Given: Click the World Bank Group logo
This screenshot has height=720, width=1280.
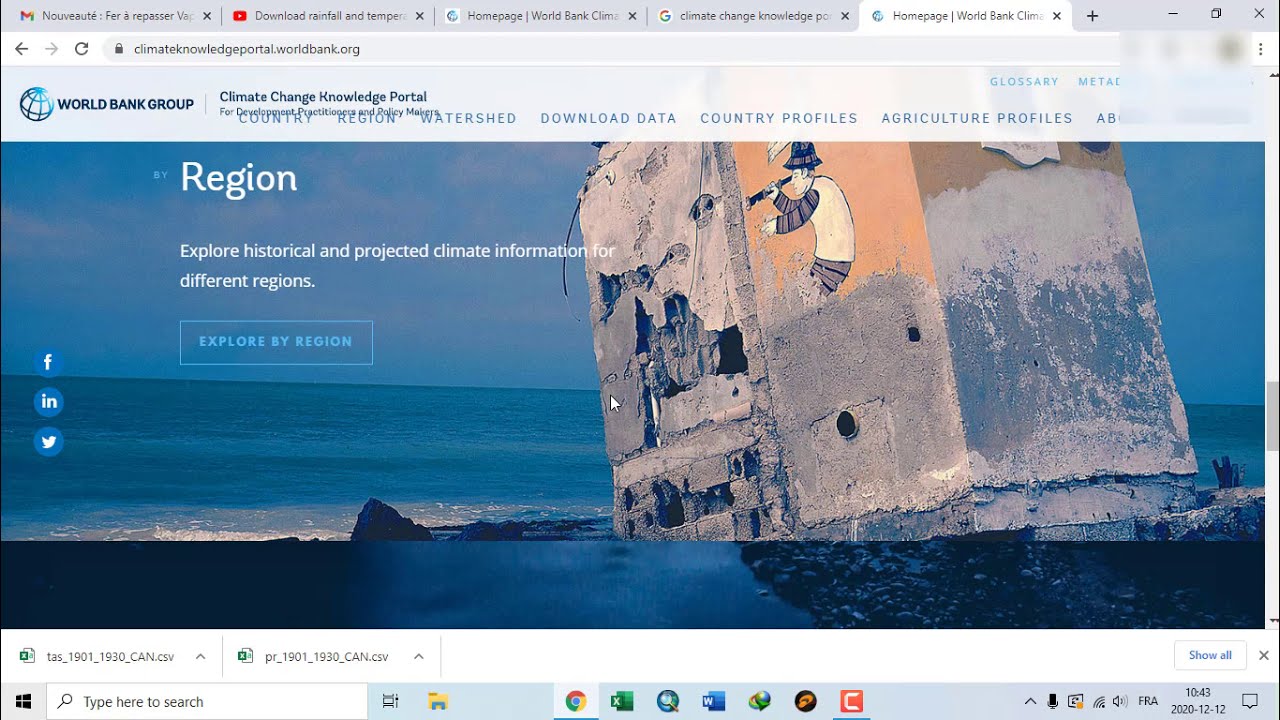Looking at the screenshot, I should click(x=107, y=104).
